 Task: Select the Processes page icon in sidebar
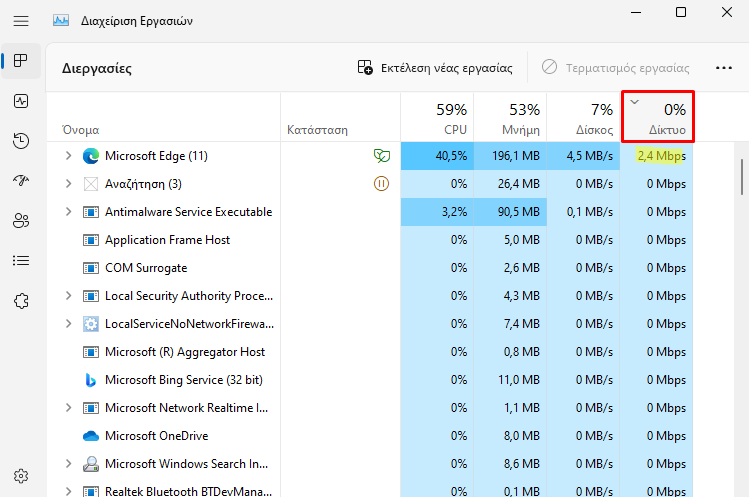click(21, 61)
